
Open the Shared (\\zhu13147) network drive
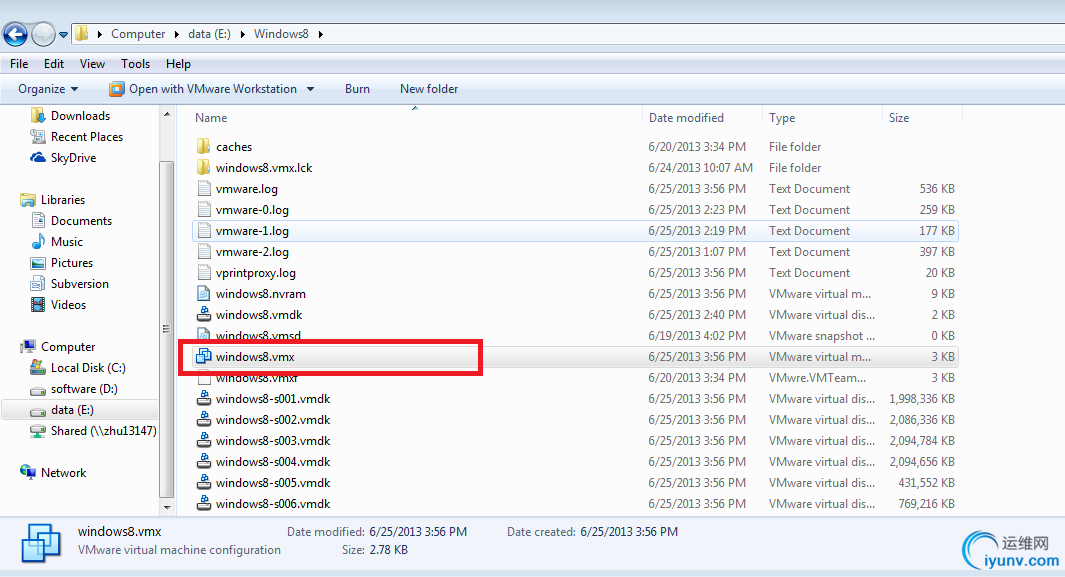[103, 431]
